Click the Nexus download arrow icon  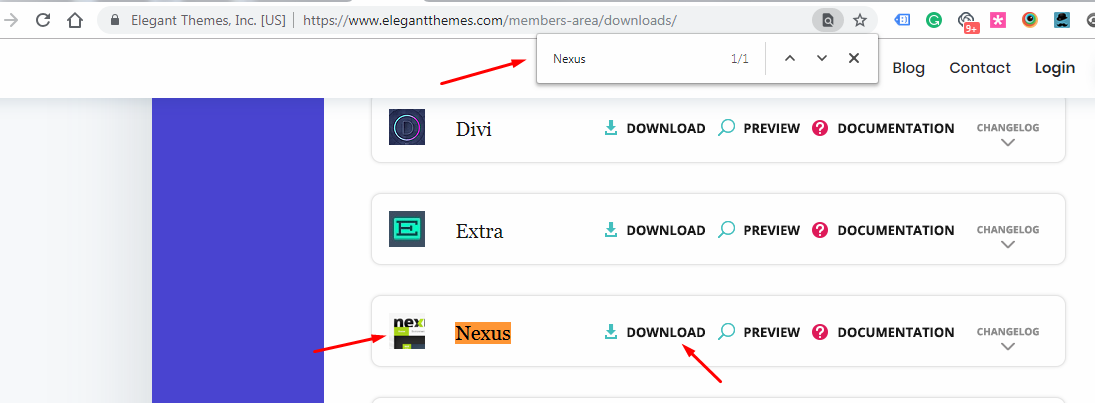611,332
